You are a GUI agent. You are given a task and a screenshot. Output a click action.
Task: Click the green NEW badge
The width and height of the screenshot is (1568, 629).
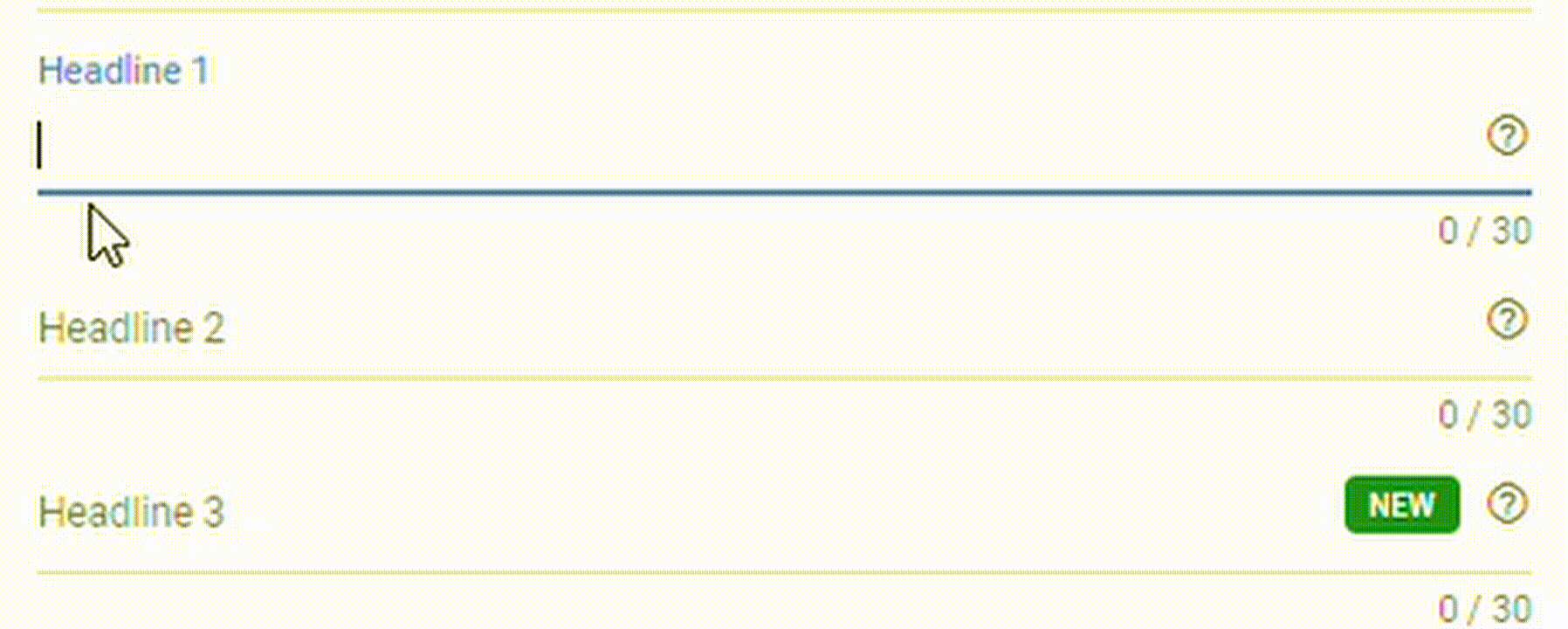point(1401,505)
